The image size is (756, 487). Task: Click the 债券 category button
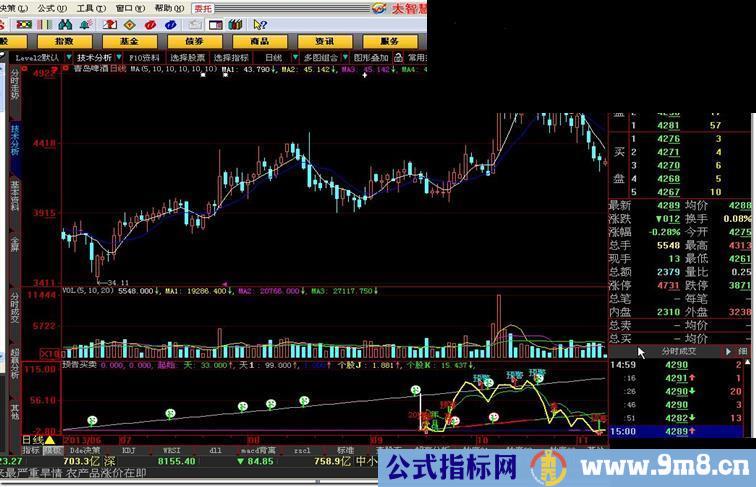195,41
